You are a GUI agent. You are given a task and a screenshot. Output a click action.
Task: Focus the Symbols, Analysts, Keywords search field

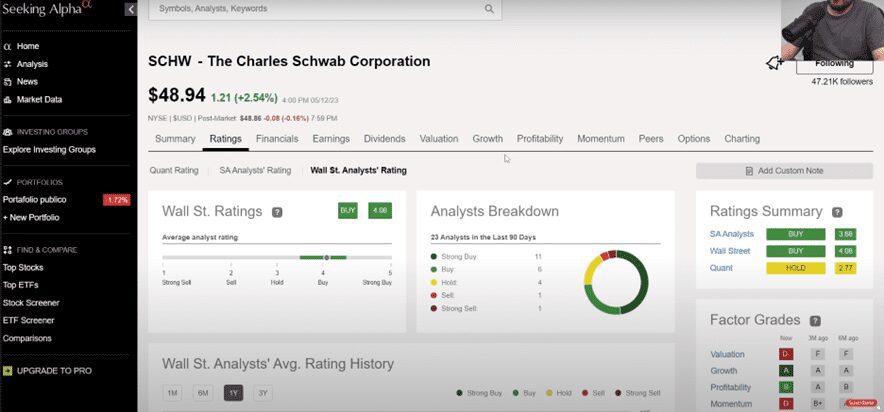pos(320,9)
